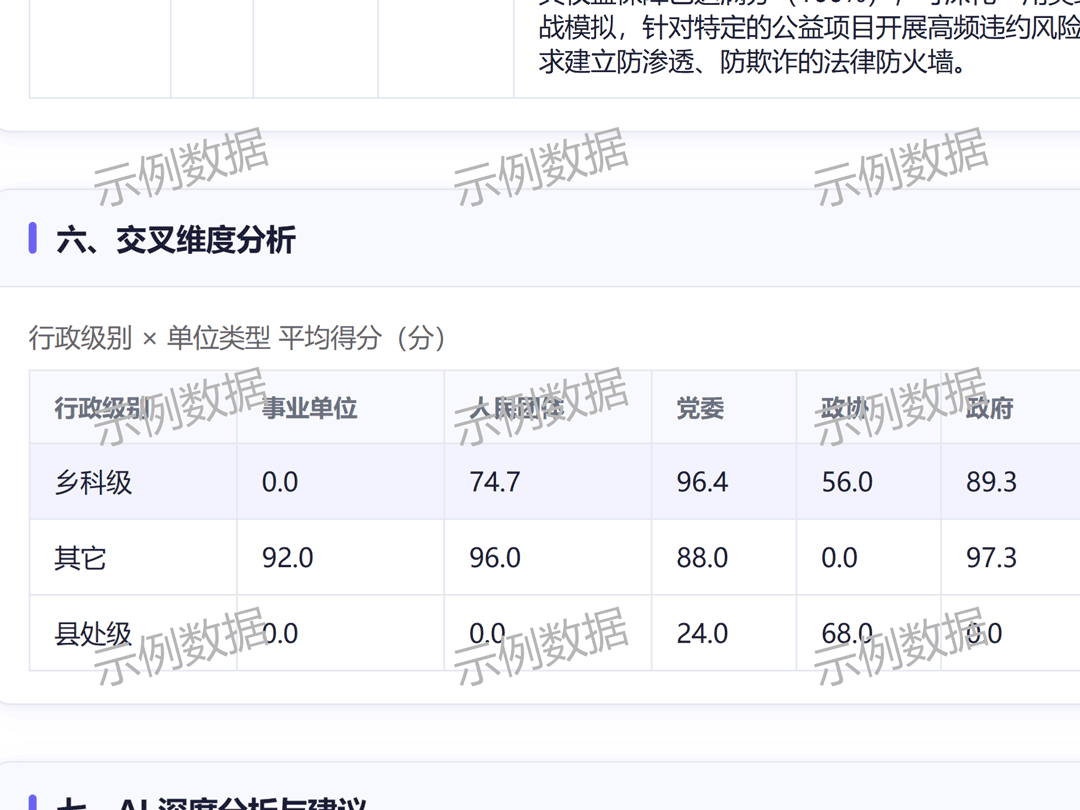Click 88.0 in the 其它 row
The width and height of the screenshot is (1080, 810).
[702, 558]
